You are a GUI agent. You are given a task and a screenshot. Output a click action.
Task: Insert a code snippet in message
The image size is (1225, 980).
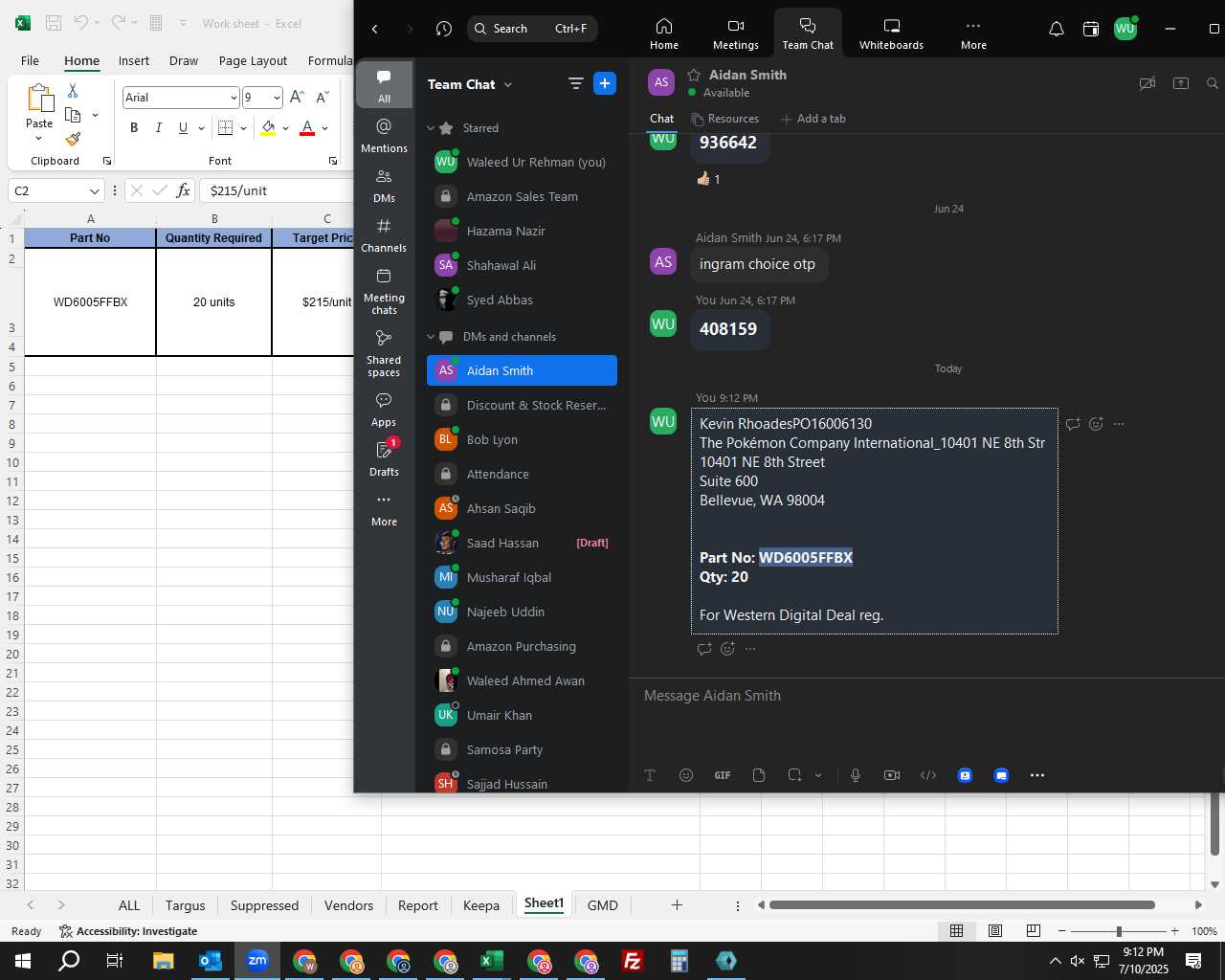point(928,775)
